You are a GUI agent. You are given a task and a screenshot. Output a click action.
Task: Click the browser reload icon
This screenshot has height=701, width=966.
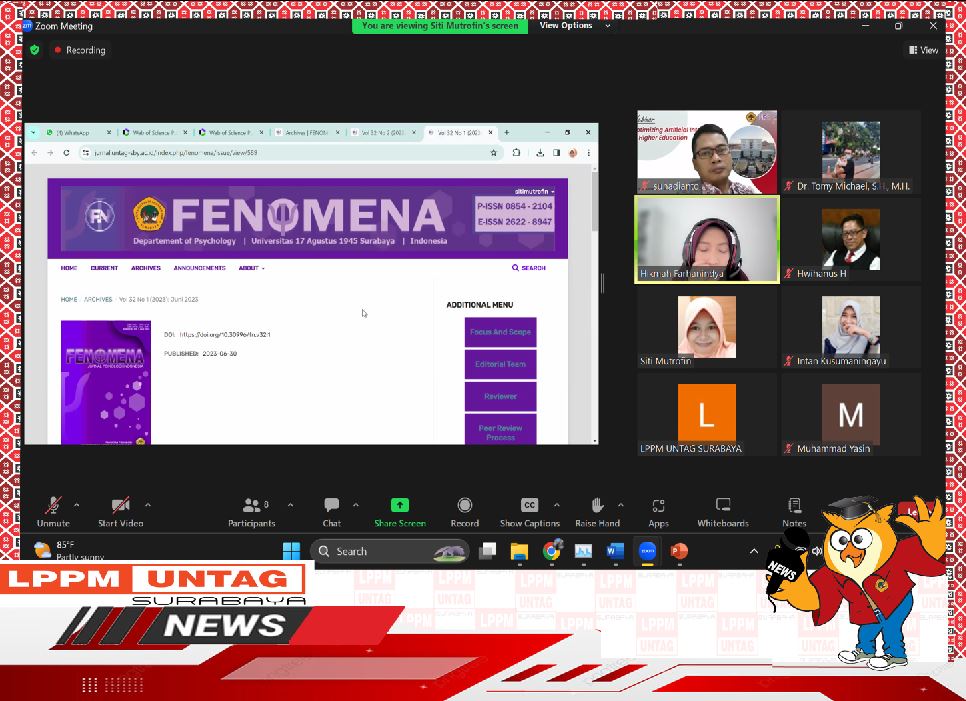pos(67,153)
